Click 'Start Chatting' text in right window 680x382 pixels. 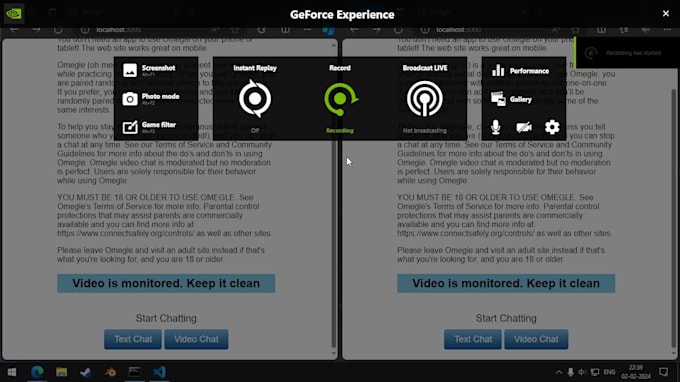[x=506, y=318]
